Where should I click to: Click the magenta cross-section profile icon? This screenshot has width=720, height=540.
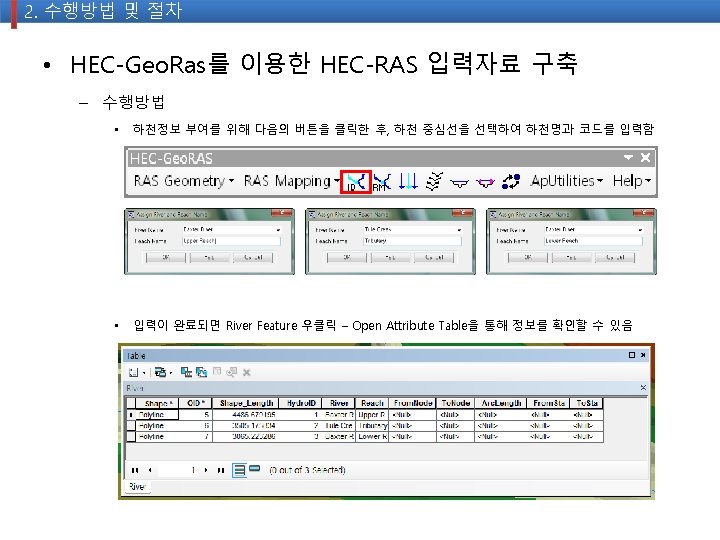pos(485,183)
